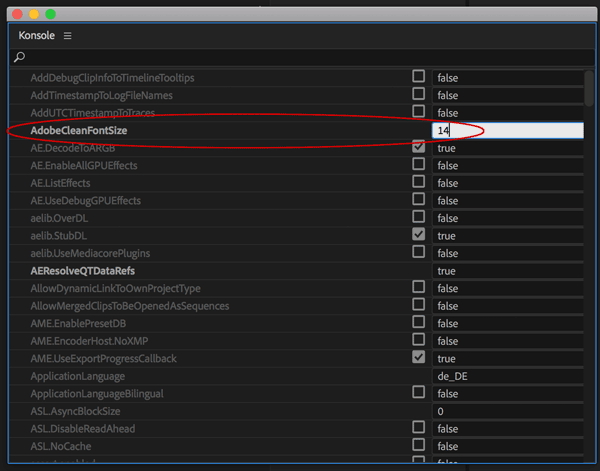The image size is (600, 471).
Task: Check the ApplicationLanguageBilingual checkbox
Action: click(x=418, y=393)
